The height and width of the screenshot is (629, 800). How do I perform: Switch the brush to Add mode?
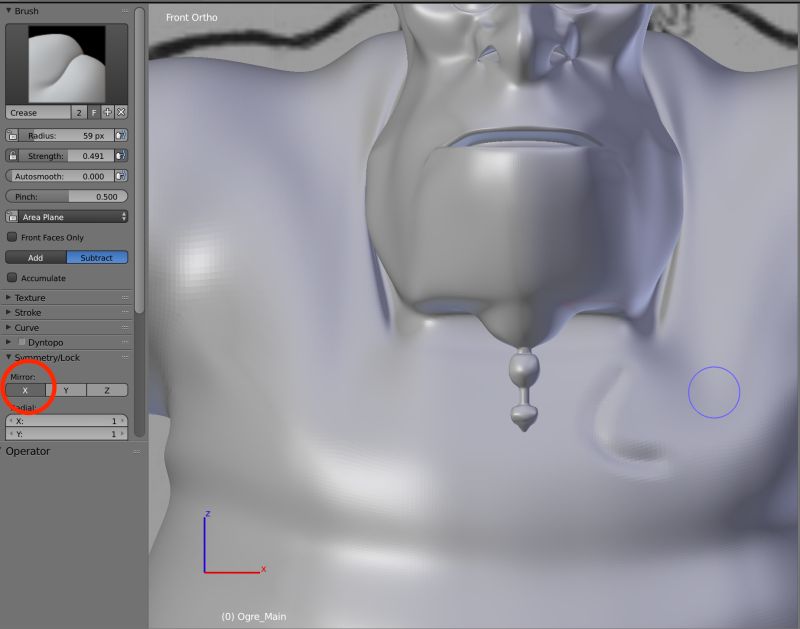point(34,257)
